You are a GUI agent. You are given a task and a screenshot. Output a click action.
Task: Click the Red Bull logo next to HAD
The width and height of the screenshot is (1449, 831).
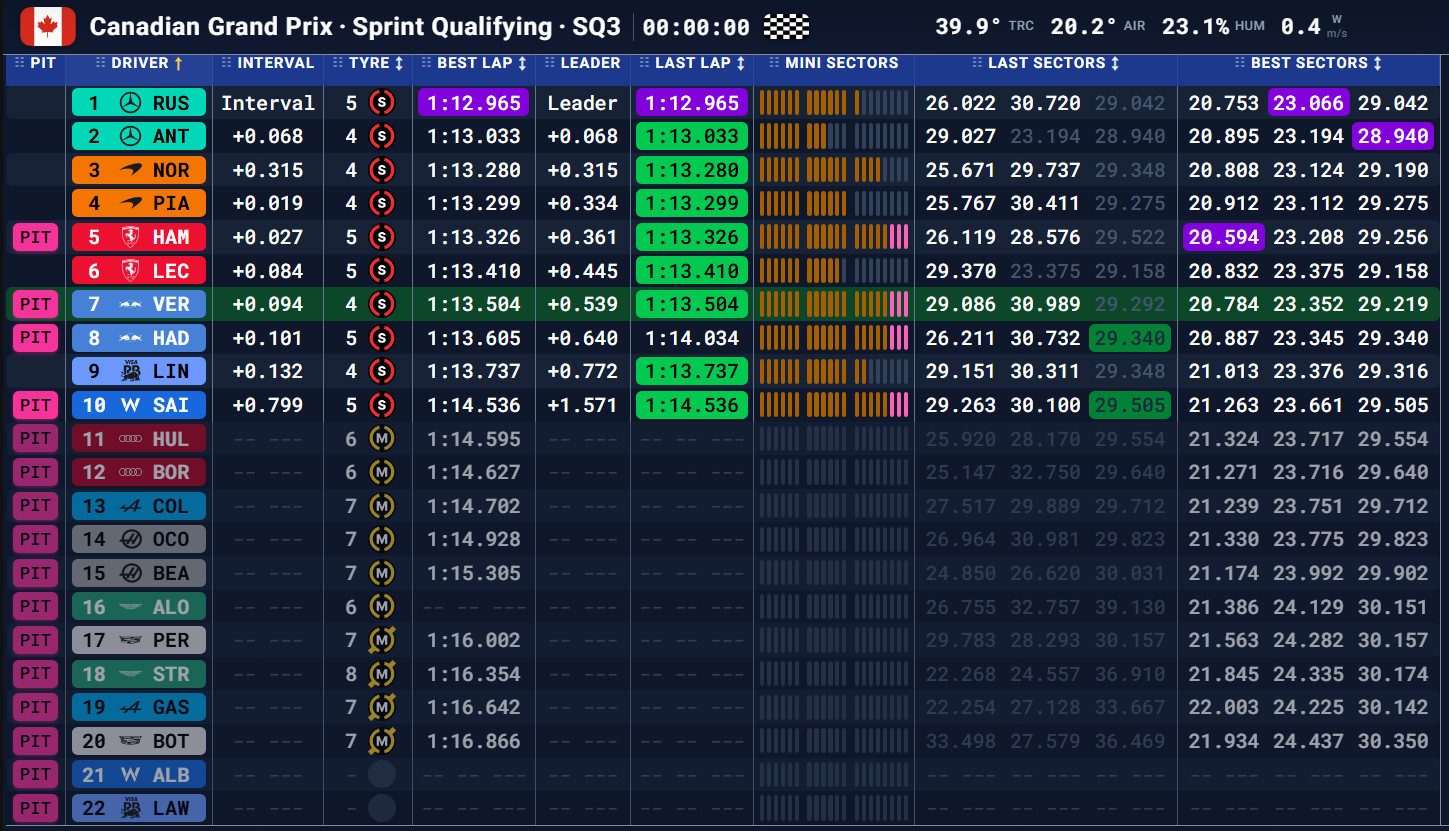(129, 338)
